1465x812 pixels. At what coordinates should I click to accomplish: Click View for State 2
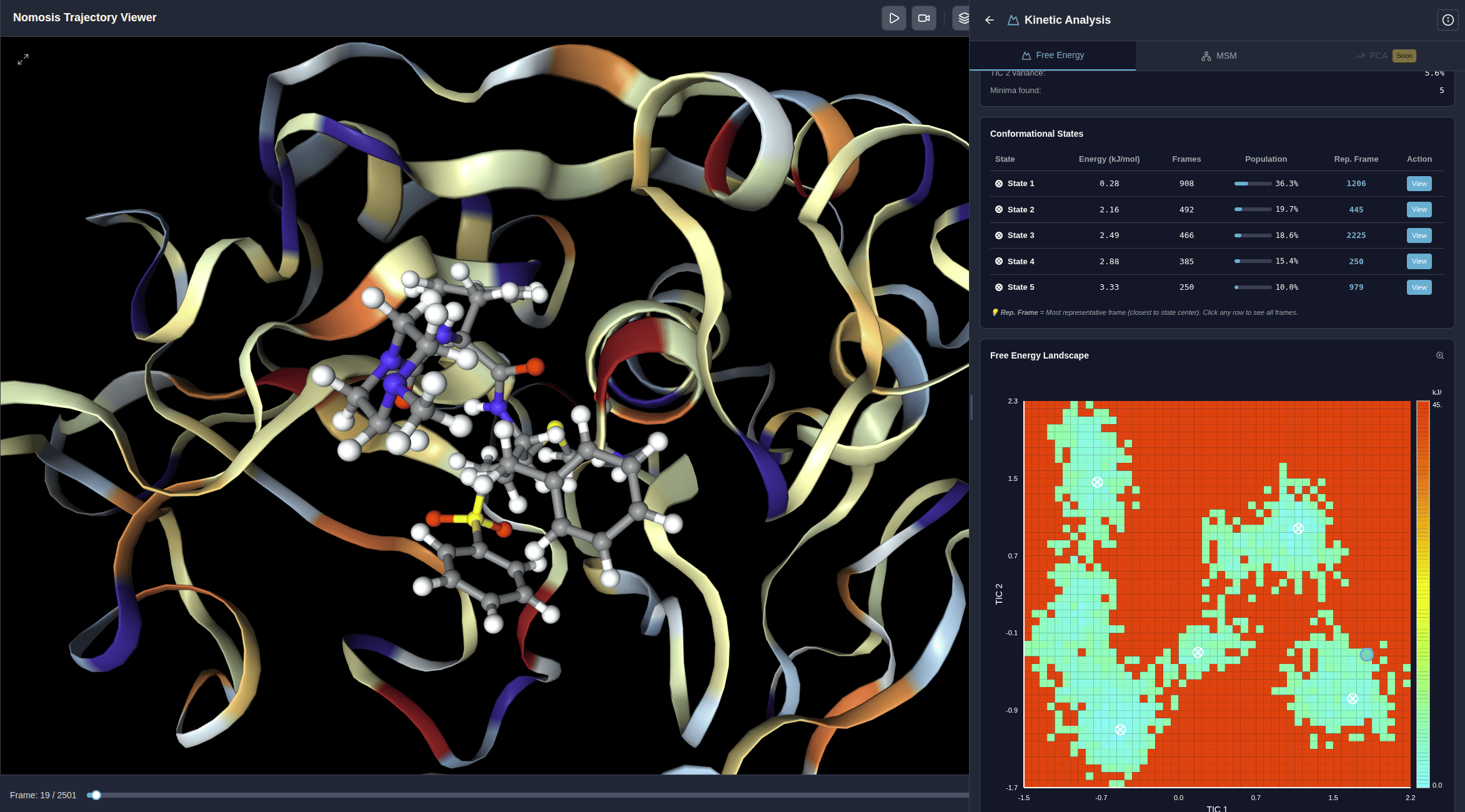1419,209
